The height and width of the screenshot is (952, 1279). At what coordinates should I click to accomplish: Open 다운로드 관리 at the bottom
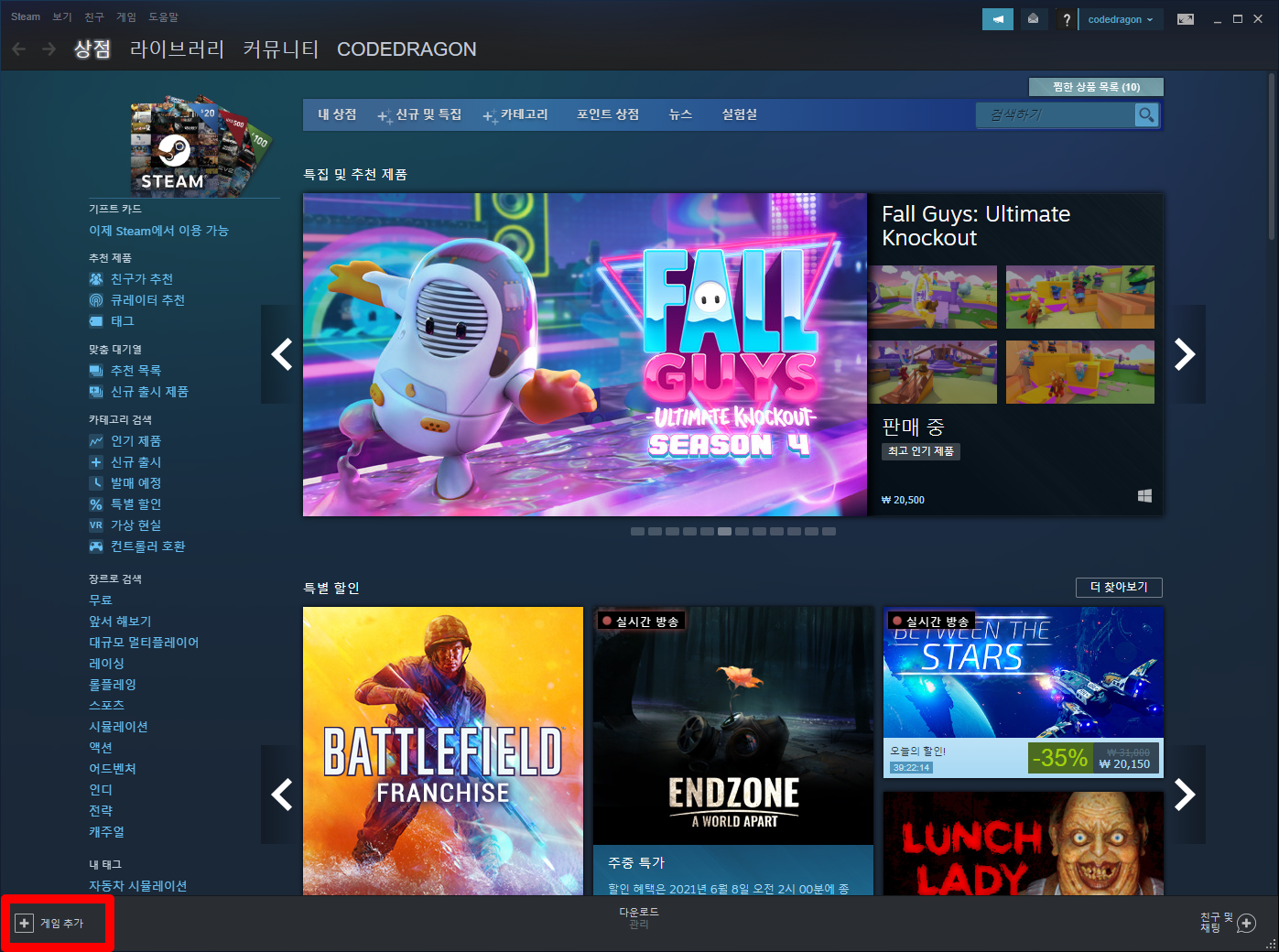(x=639, y=918)
